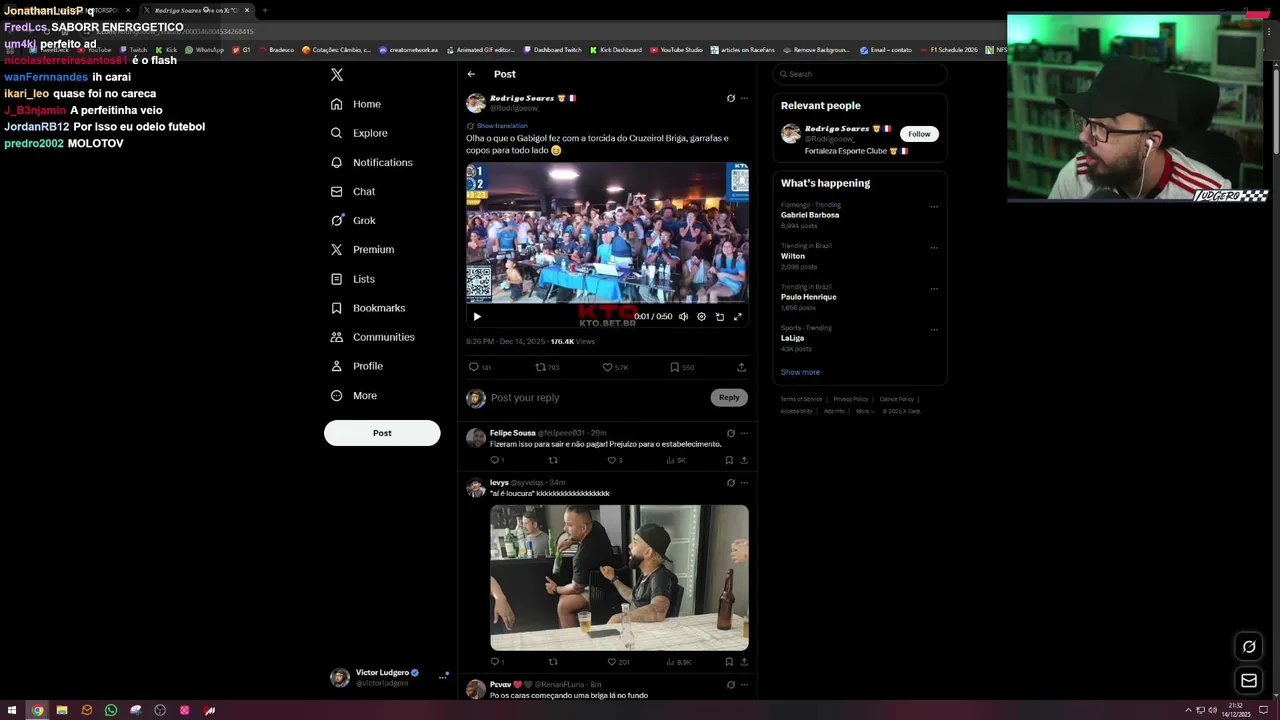Screen dimensions: 1280x720
Task: Open Premium in the X sidebar
Action: coord(362,249)
